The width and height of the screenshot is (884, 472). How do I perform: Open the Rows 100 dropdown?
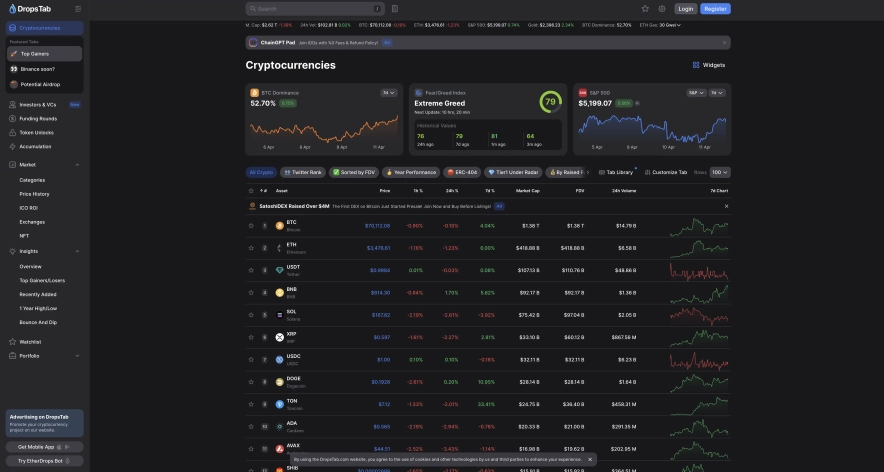click(720, 172)
